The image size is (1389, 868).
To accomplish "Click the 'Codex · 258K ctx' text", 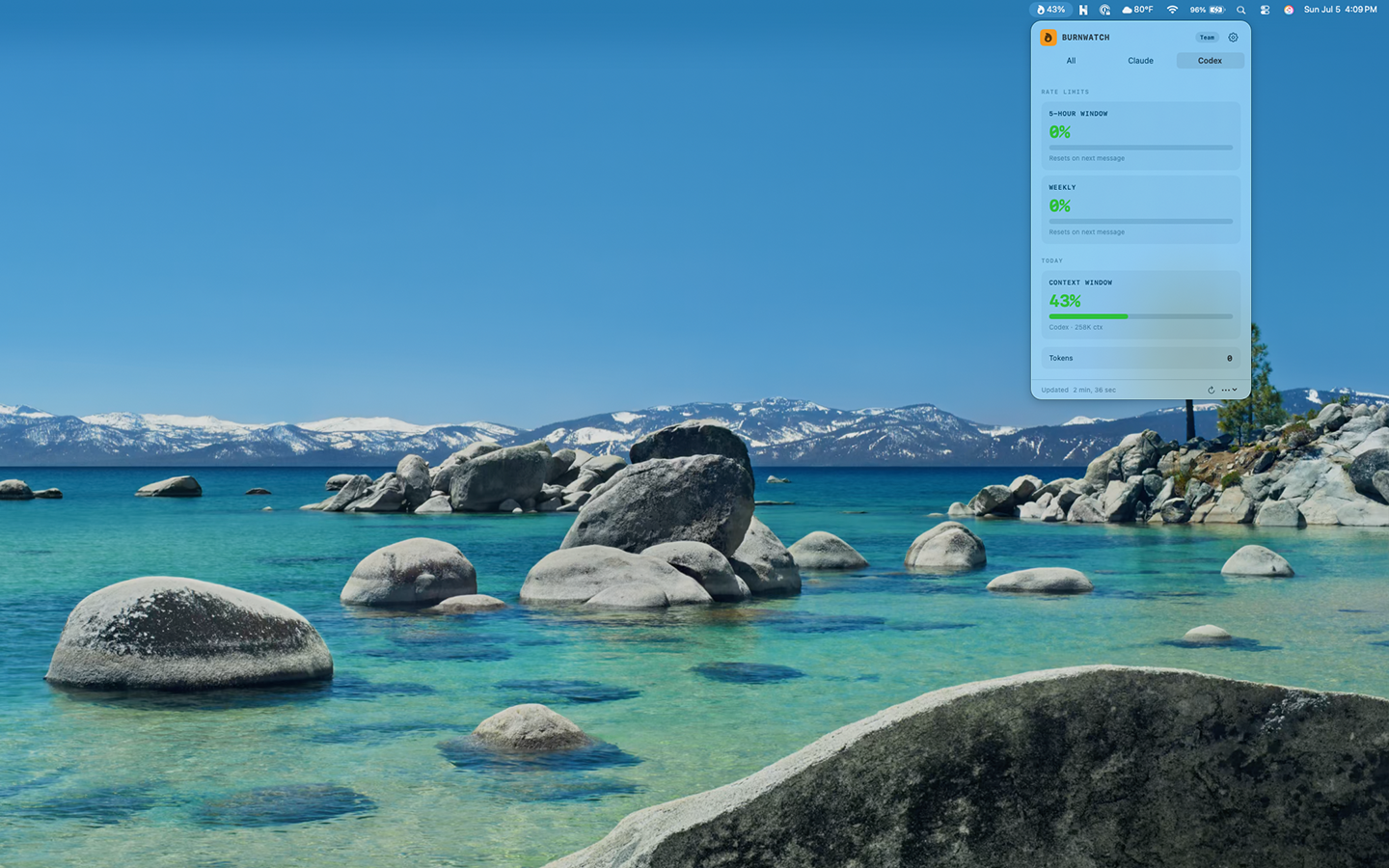I will (1076, 327).
